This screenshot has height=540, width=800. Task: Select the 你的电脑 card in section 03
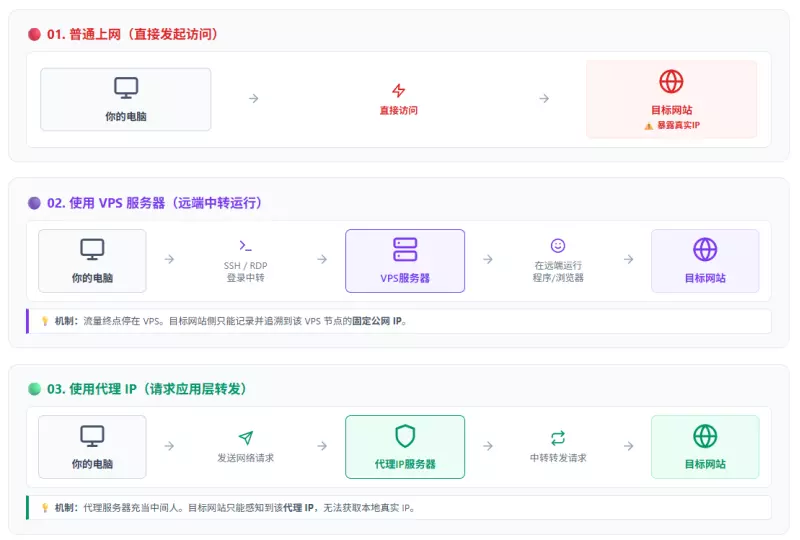click(92, 447)
